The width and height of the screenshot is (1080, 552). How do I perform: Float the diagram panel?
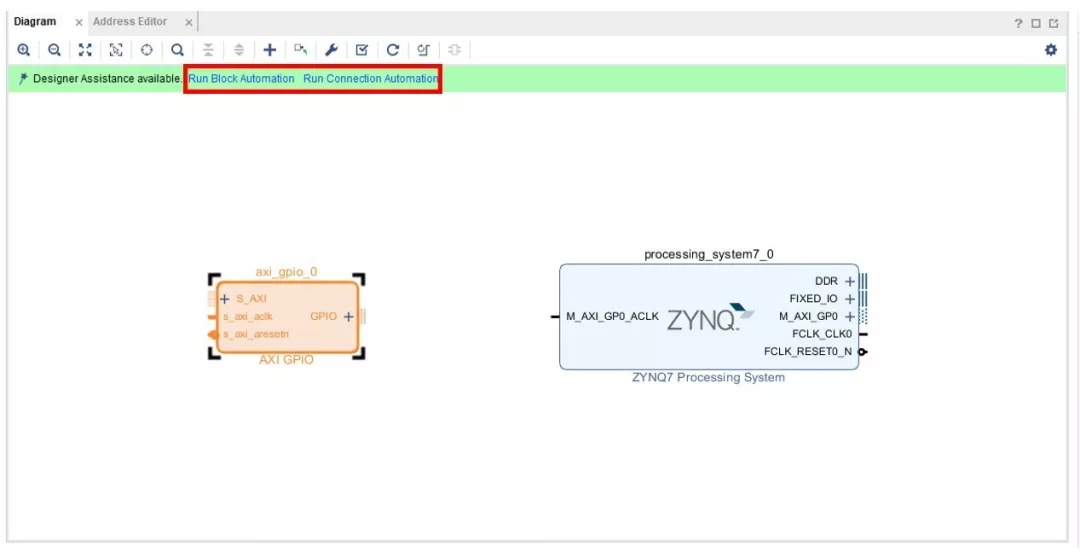(x=1053, y=23)
